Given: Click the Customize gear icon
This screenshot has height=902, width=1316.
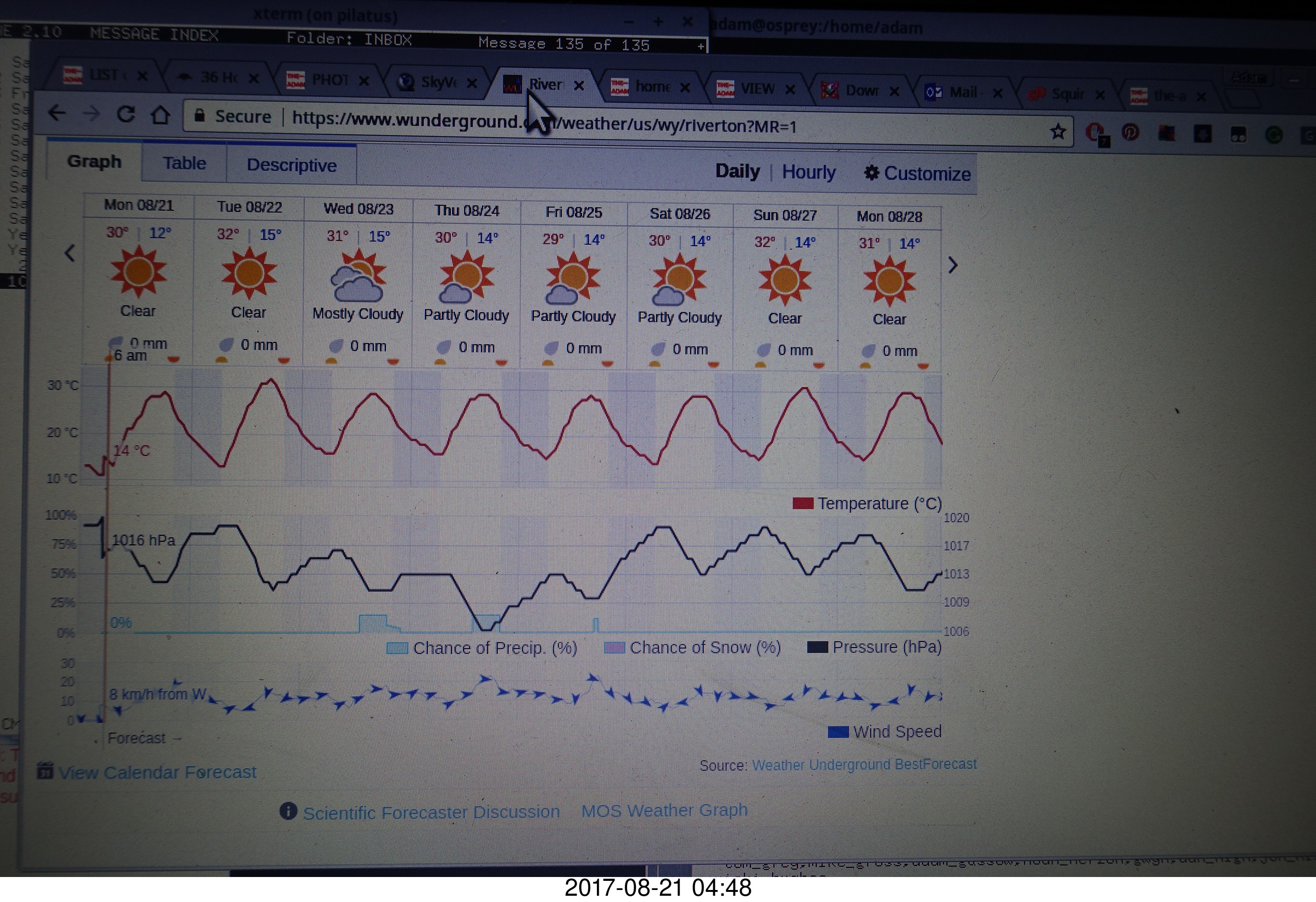Looking at the screenshot, I should (871, 173).
